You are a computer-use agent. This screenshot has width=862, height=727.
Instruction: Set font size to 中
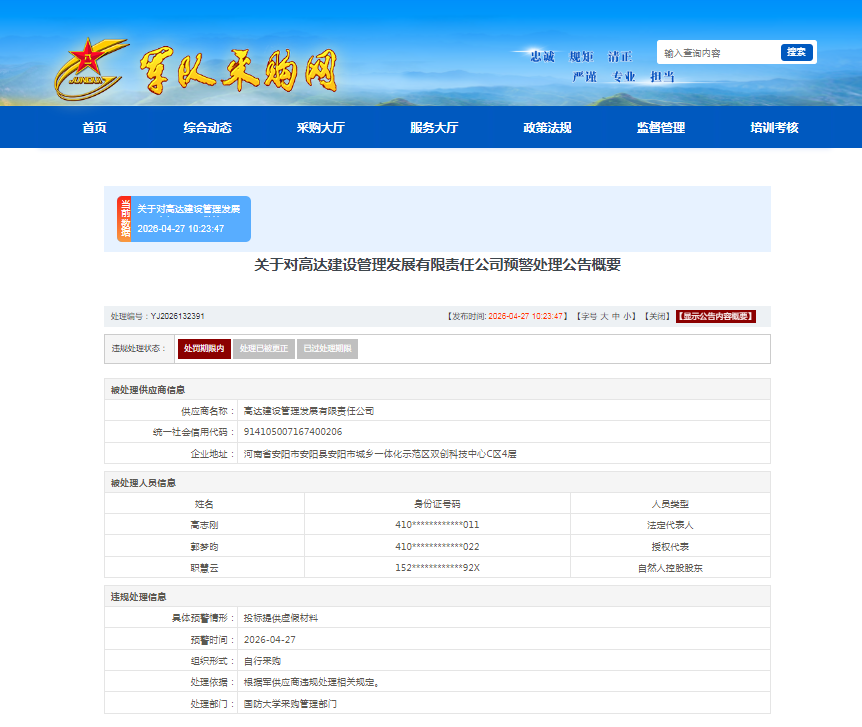tap(616, 316)
